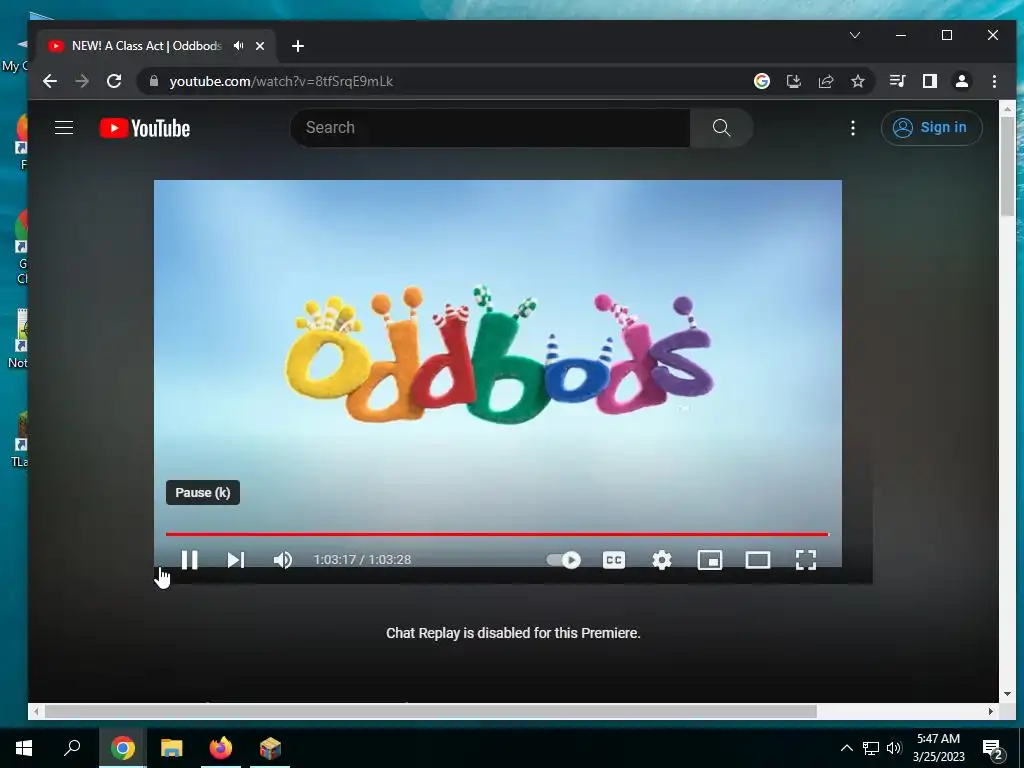The height and width of the screenshot is (768, 1024).
Task: Open a new tab with plus button
Action: point(298,46)
